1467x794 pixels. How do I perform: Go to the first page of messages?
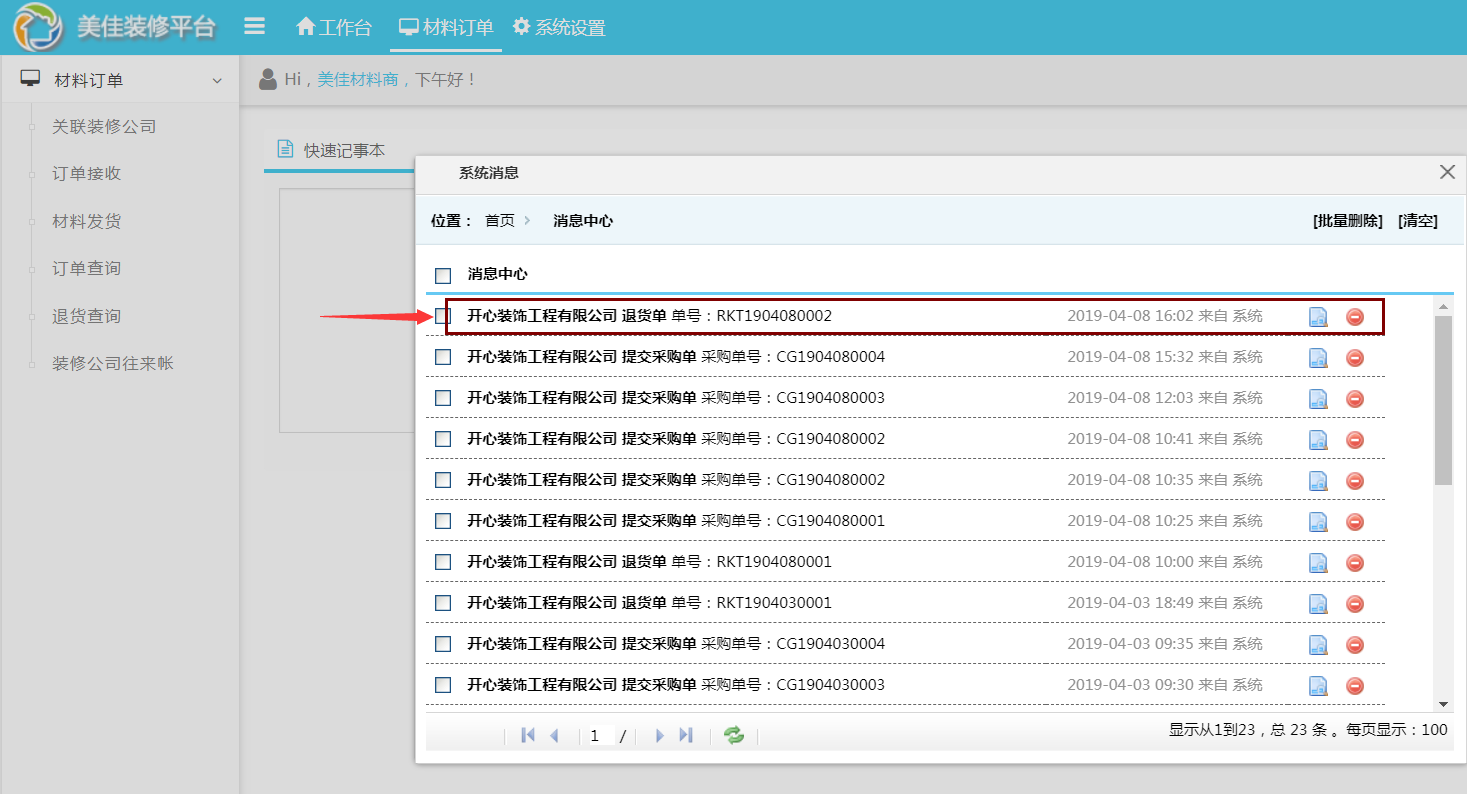(x=528, y=736)
